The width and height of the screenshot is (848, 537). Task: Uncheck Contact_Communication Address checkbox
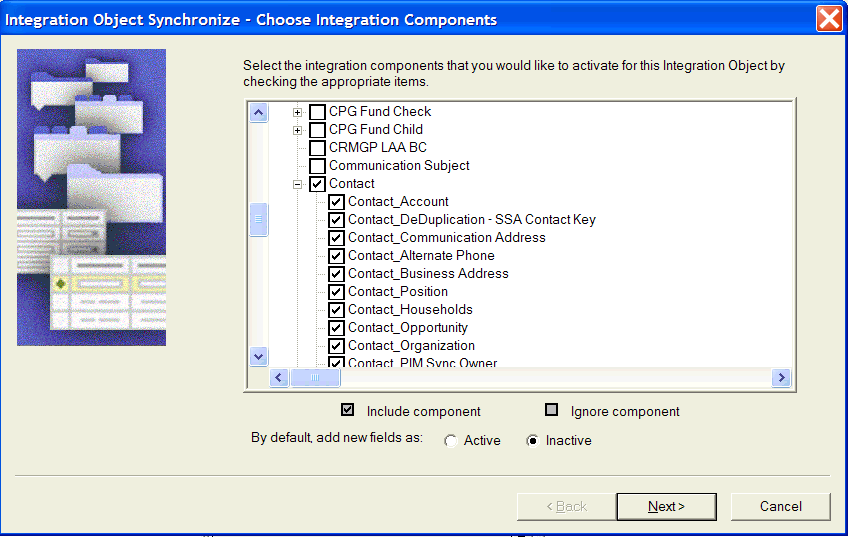tap(336, 238)
